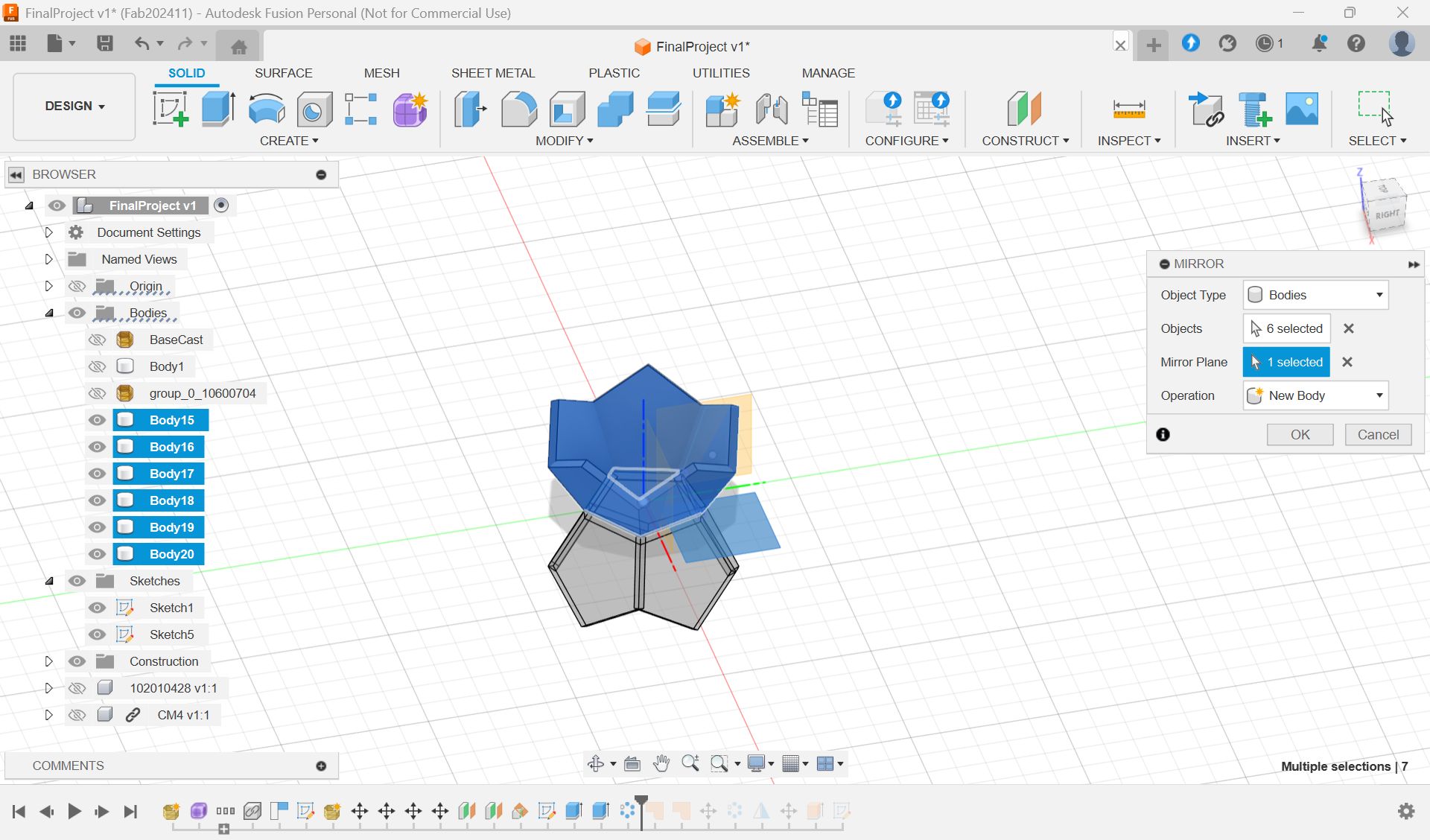Switch to the UTILITIES tab

(x=721, y=73)
